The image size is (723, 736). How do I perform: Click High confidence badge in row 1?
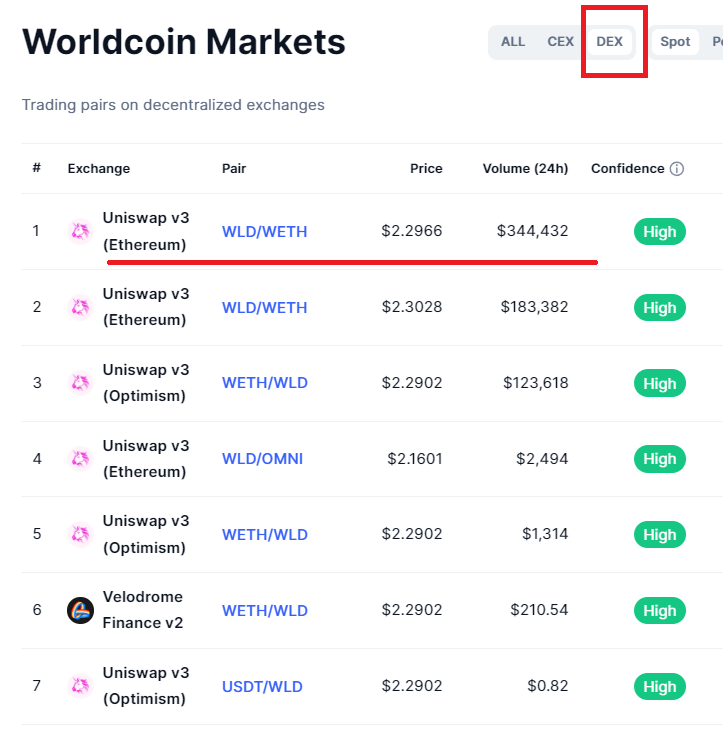point(659,232)
